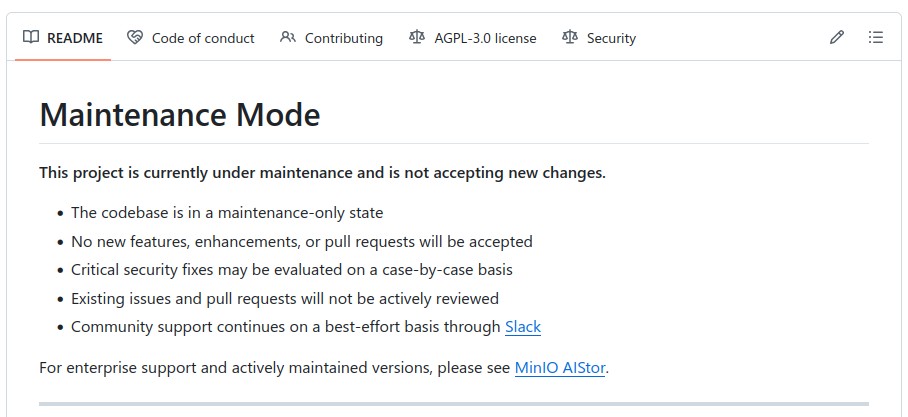The height and width of the screenshot is (417, 908).
Task: Show the AGPL-3.0 license tab
Action: point(485,38)
